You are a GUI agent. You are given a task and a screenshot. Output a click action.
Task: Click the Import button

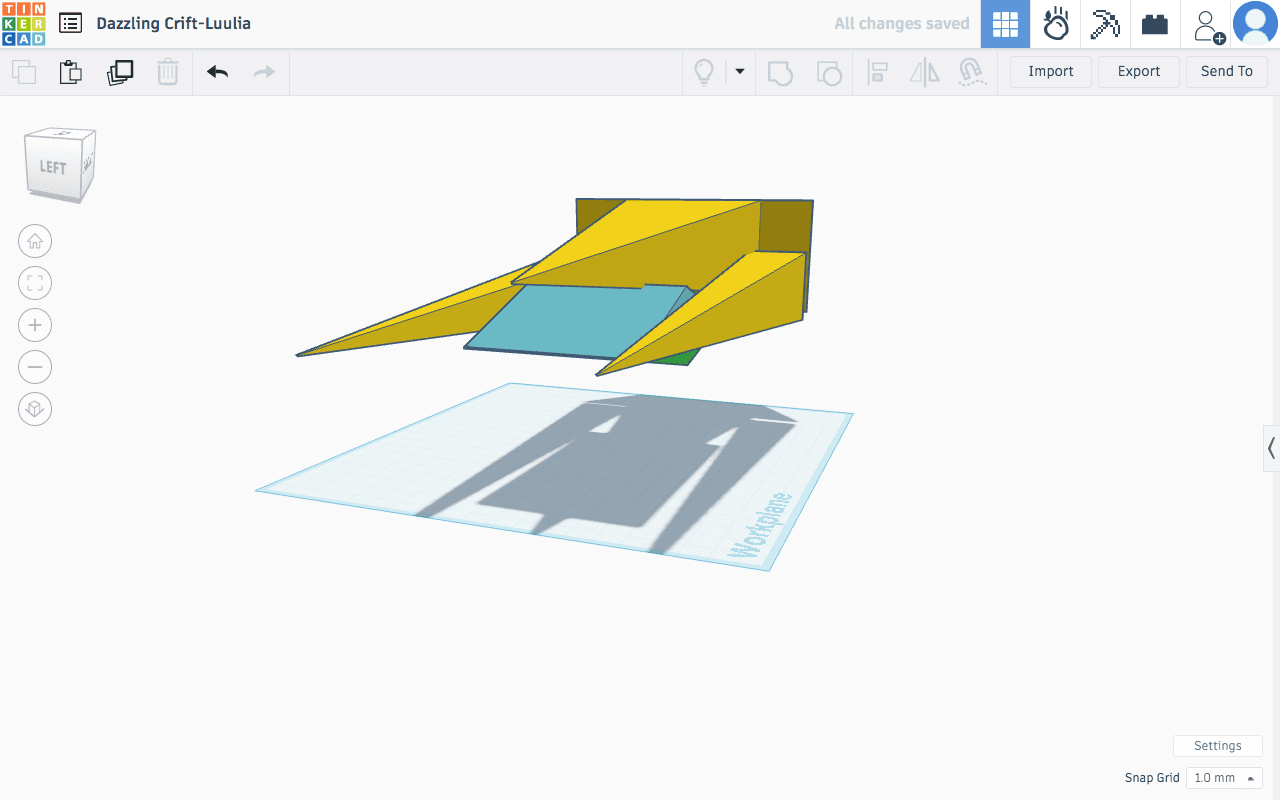coord(1050,72)
